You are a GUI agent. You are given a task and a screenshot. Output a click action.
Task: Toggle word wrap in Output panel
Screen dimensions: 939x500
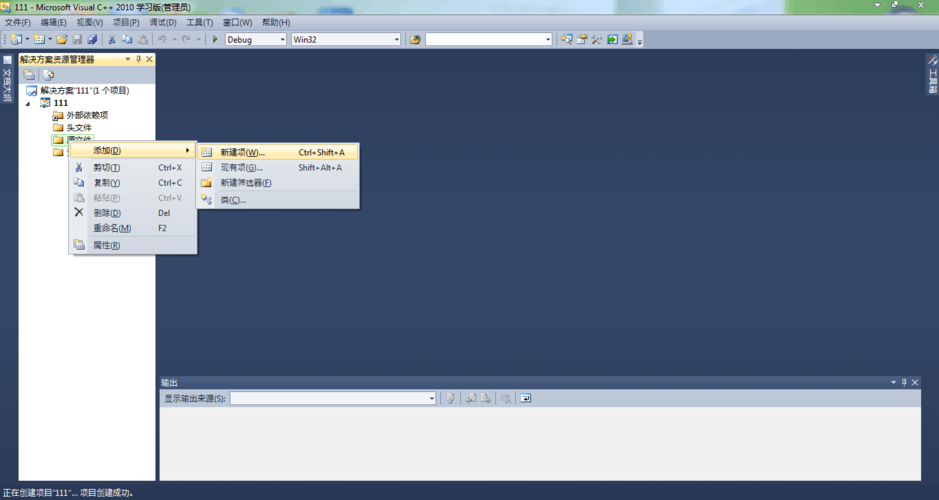pos(525,398)
